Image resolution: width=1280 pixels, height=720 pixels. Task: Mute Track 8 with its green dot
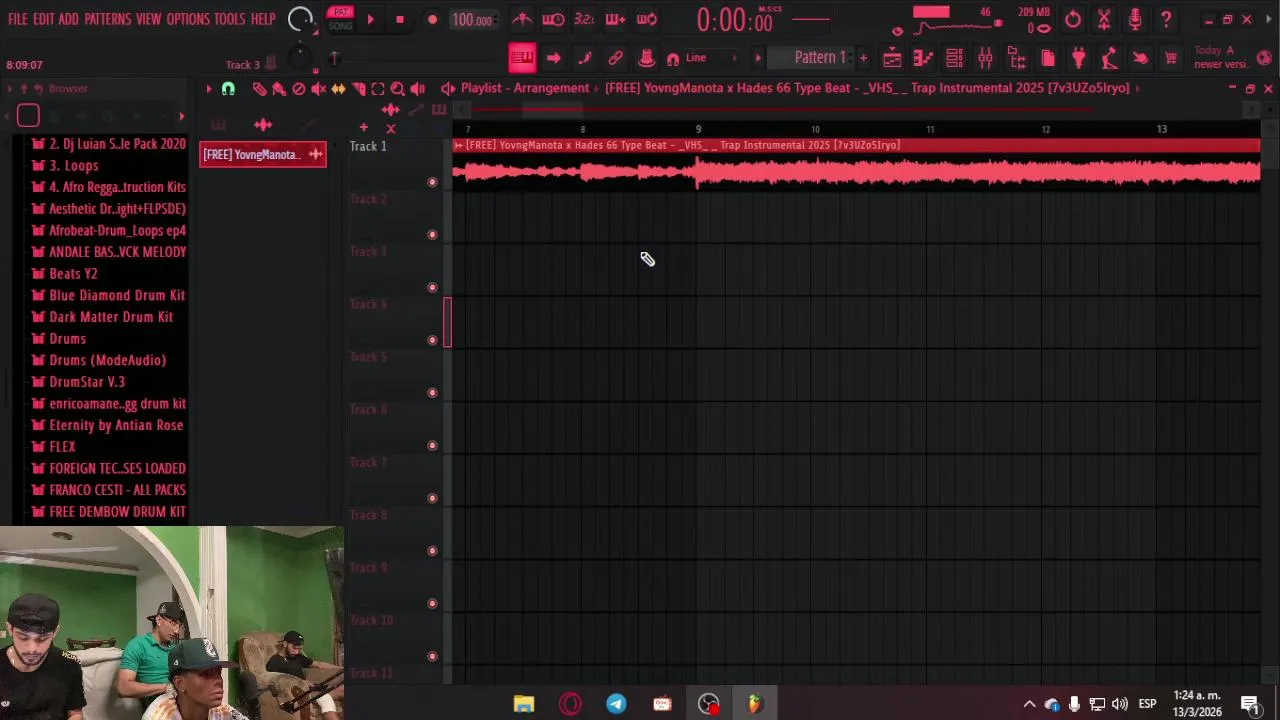pos(432,551)
